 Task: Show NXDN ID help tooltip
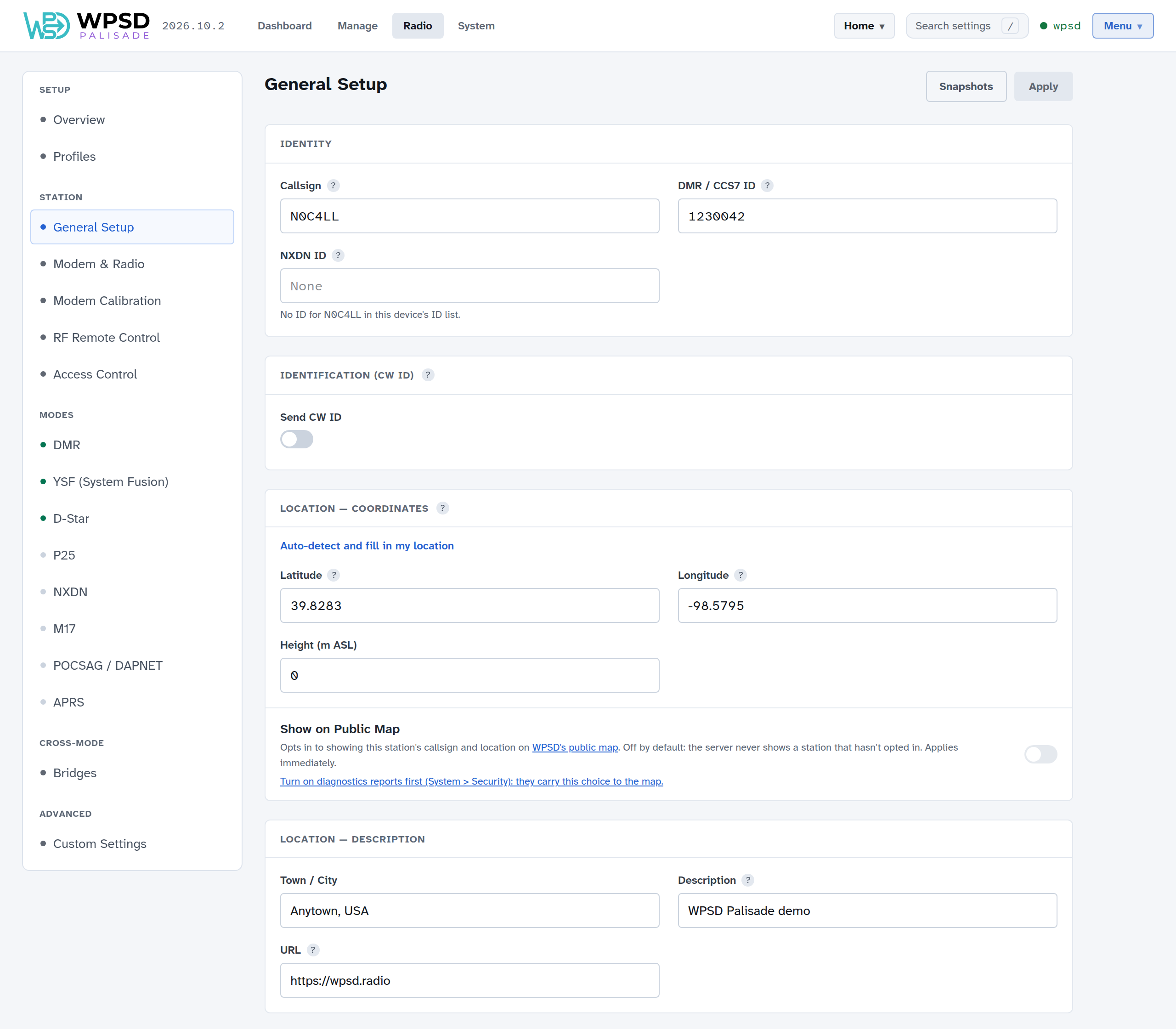point(338,255)
